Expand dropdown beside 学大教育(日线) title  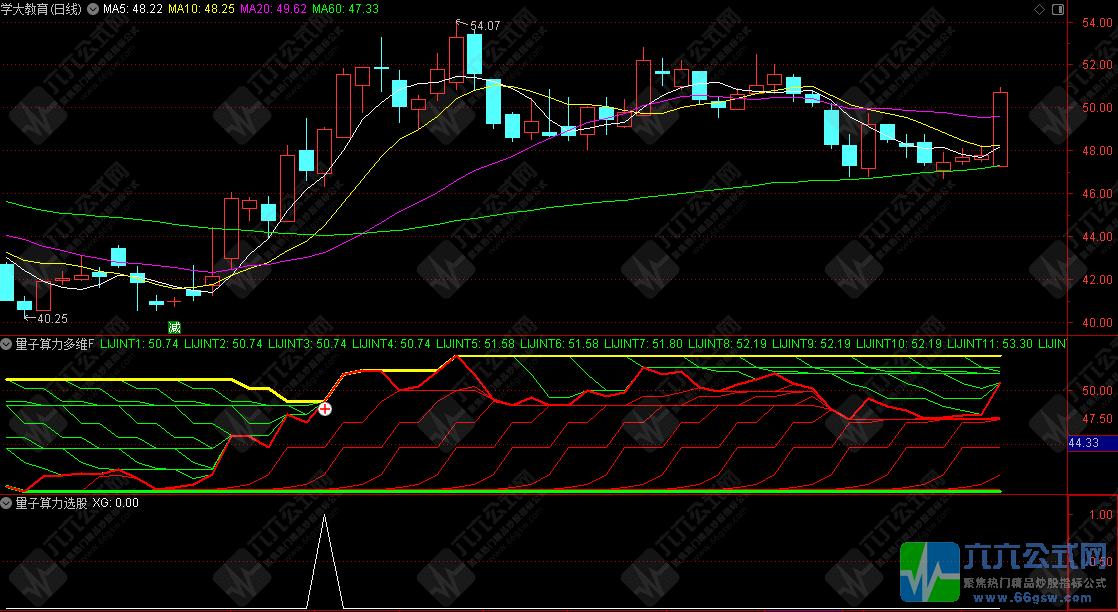coord(94,9)
